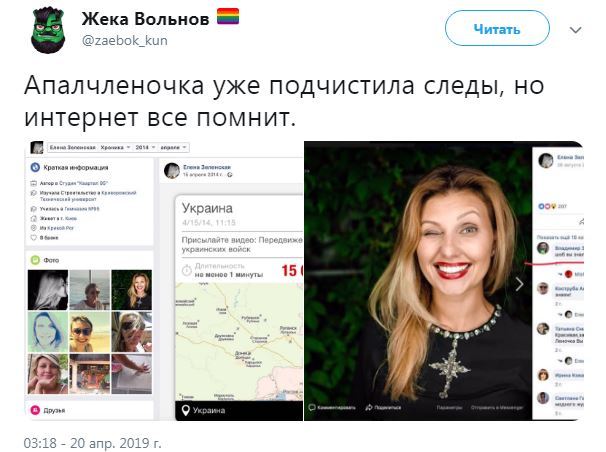Click the green Фото section icon
The image size is (606, 452).
click(x=35, y=260)
